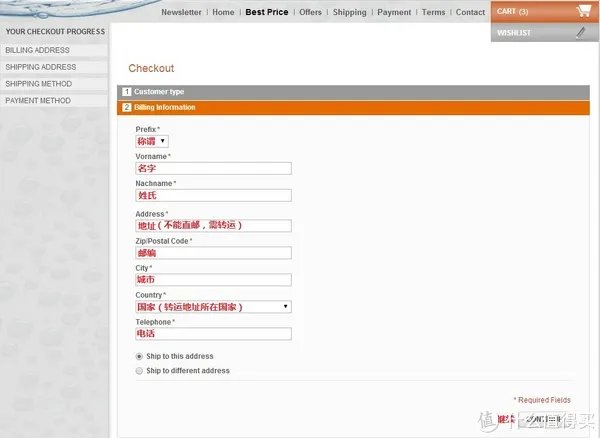Go to Newsletter in top navigation
The width and height of the screenshot is (600, 438).
click(x=181, y=12)
